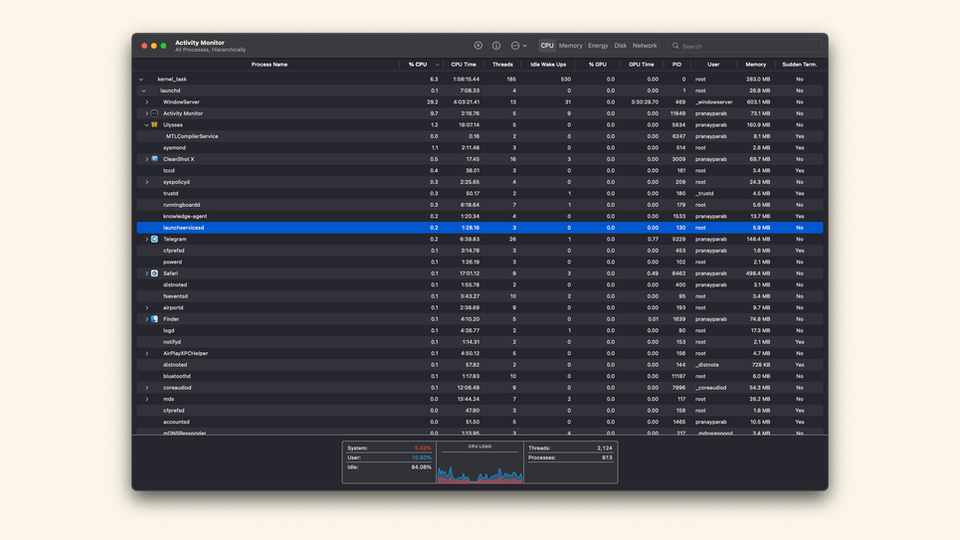Sort by Idle Wake Ups column
This screenshot has width=960, height=540.
coord(548,64)
